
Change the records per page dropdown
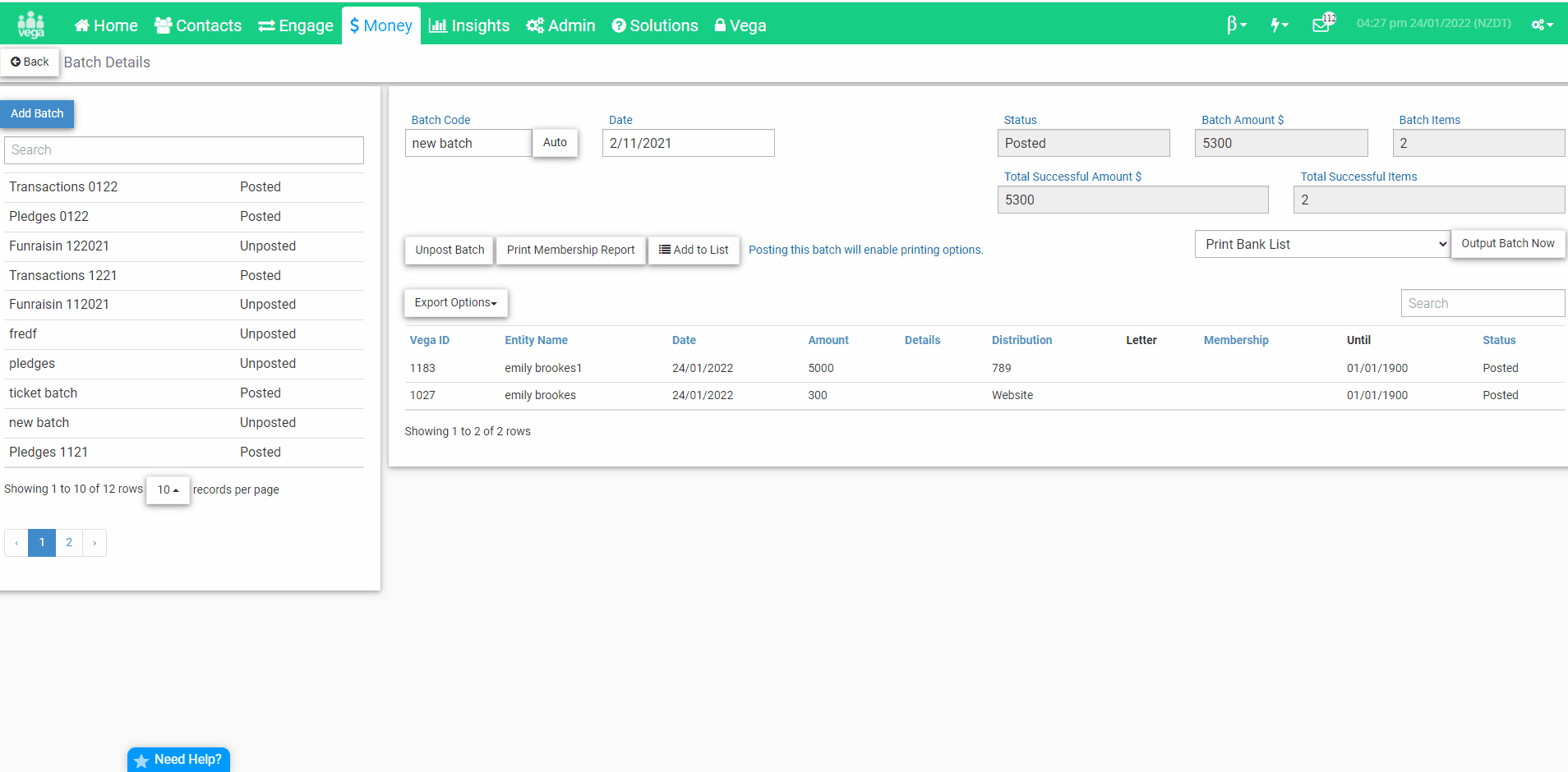[168, 489]
